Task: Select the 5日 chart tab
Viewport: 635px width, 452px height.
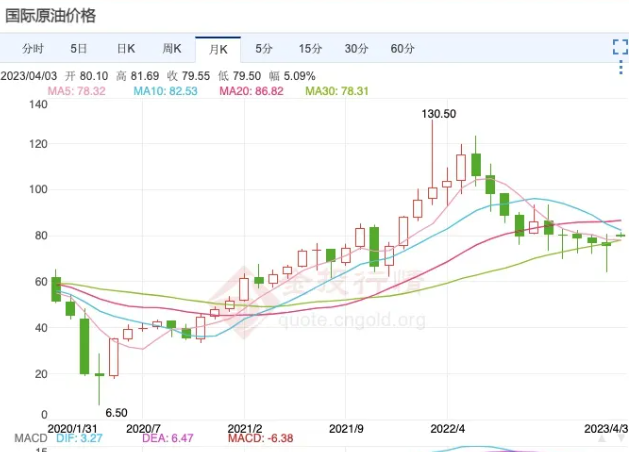Action: click(x=79, y=48)
